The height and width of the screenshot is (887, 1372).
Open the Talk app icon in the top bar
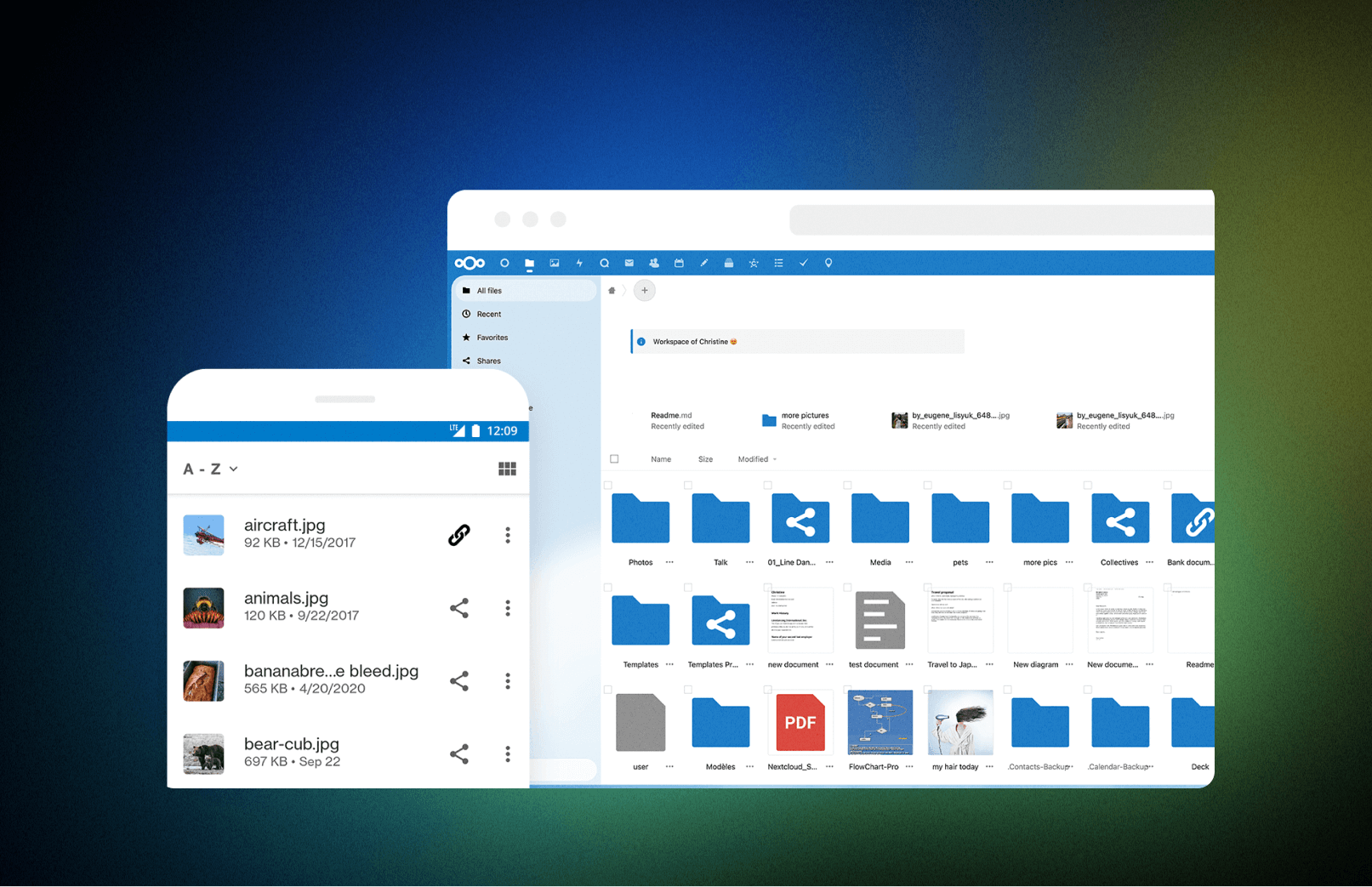tap(604, 264)
